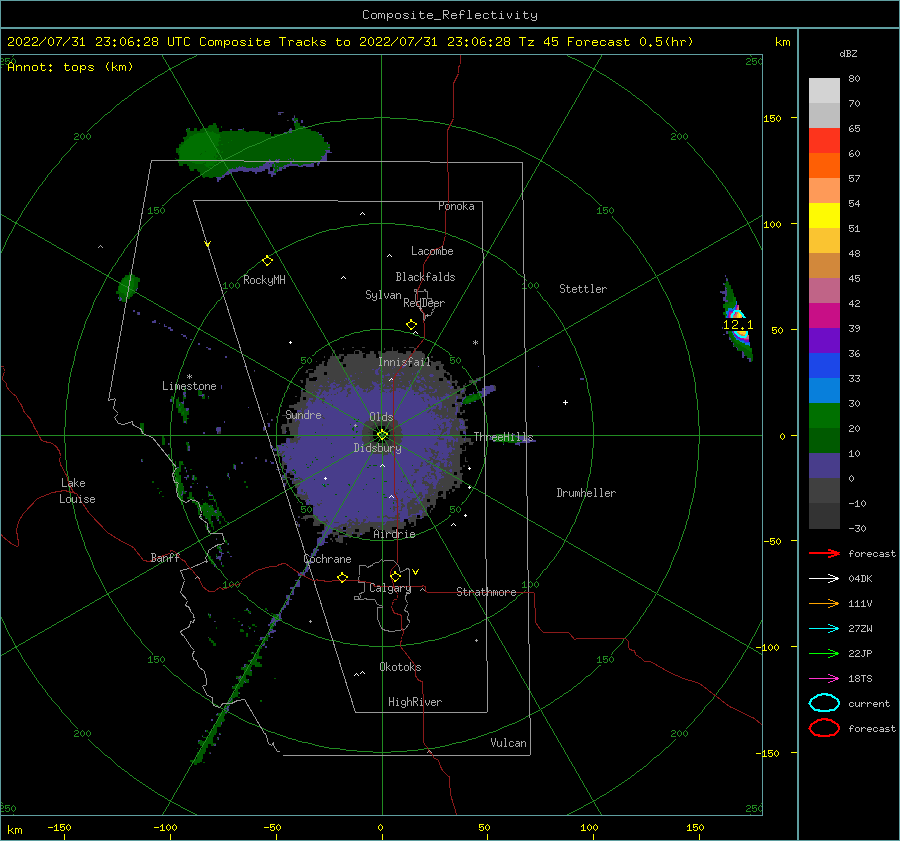This screenshot has height=841, width=900.
Task: Click the Banff label
Action: pyautogui.click(x=165, y=558)
